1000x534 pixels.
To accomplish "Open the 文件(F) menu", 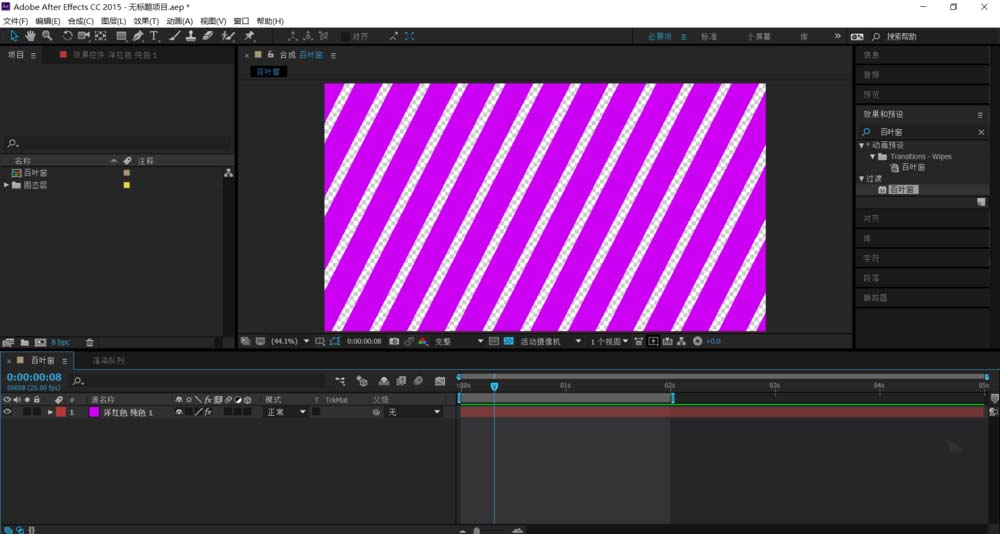I will pos(15,21).
